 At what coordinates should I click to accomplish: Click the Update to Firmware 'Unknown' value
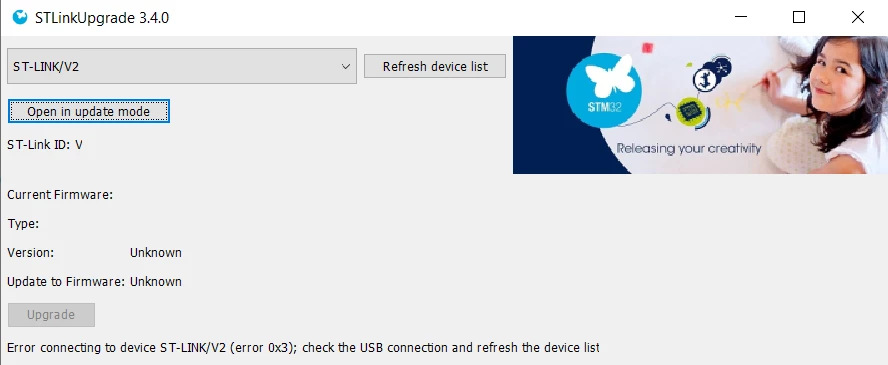click(x=156, y=282)
